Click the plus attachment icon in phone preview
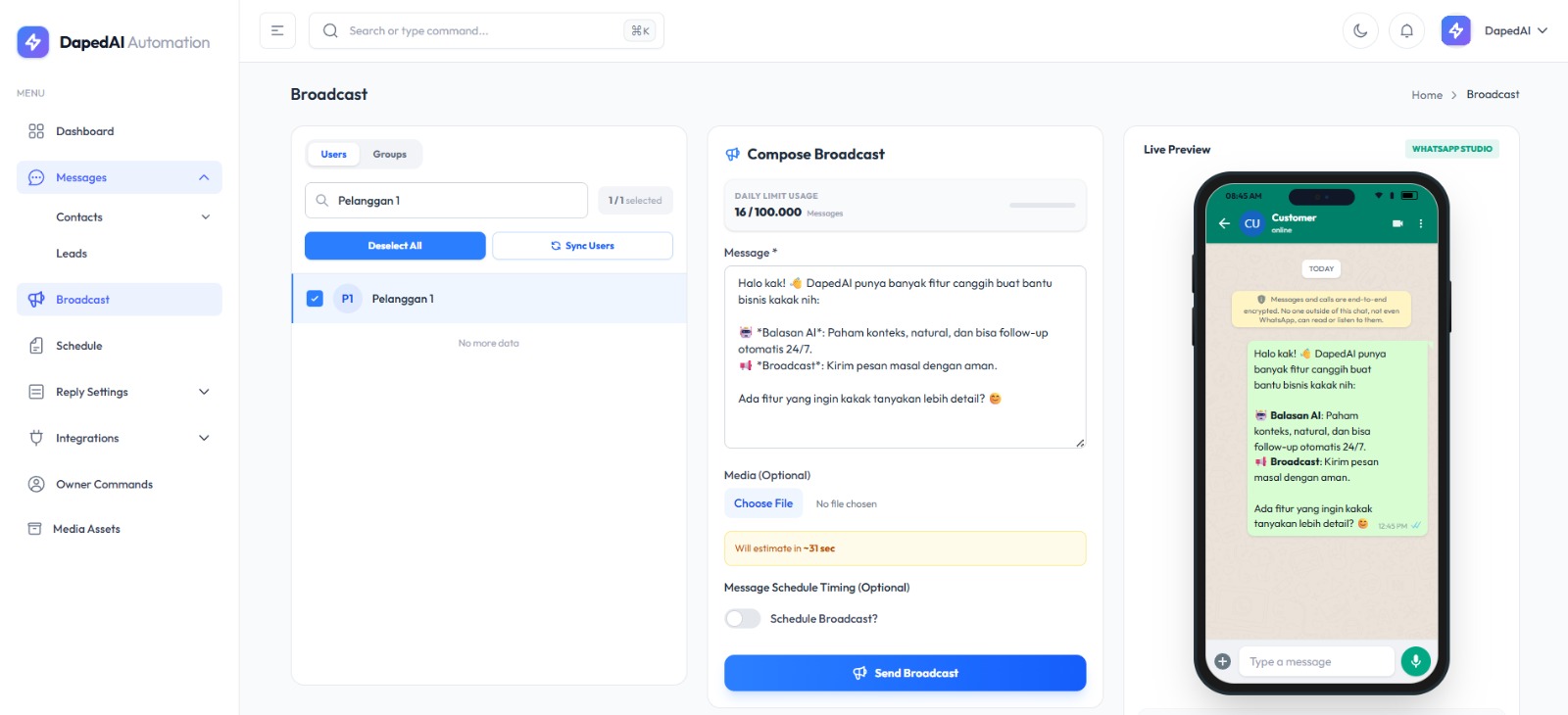Image resolution: width=1568 pixels, height=715 pixels. pos(1222,661)
